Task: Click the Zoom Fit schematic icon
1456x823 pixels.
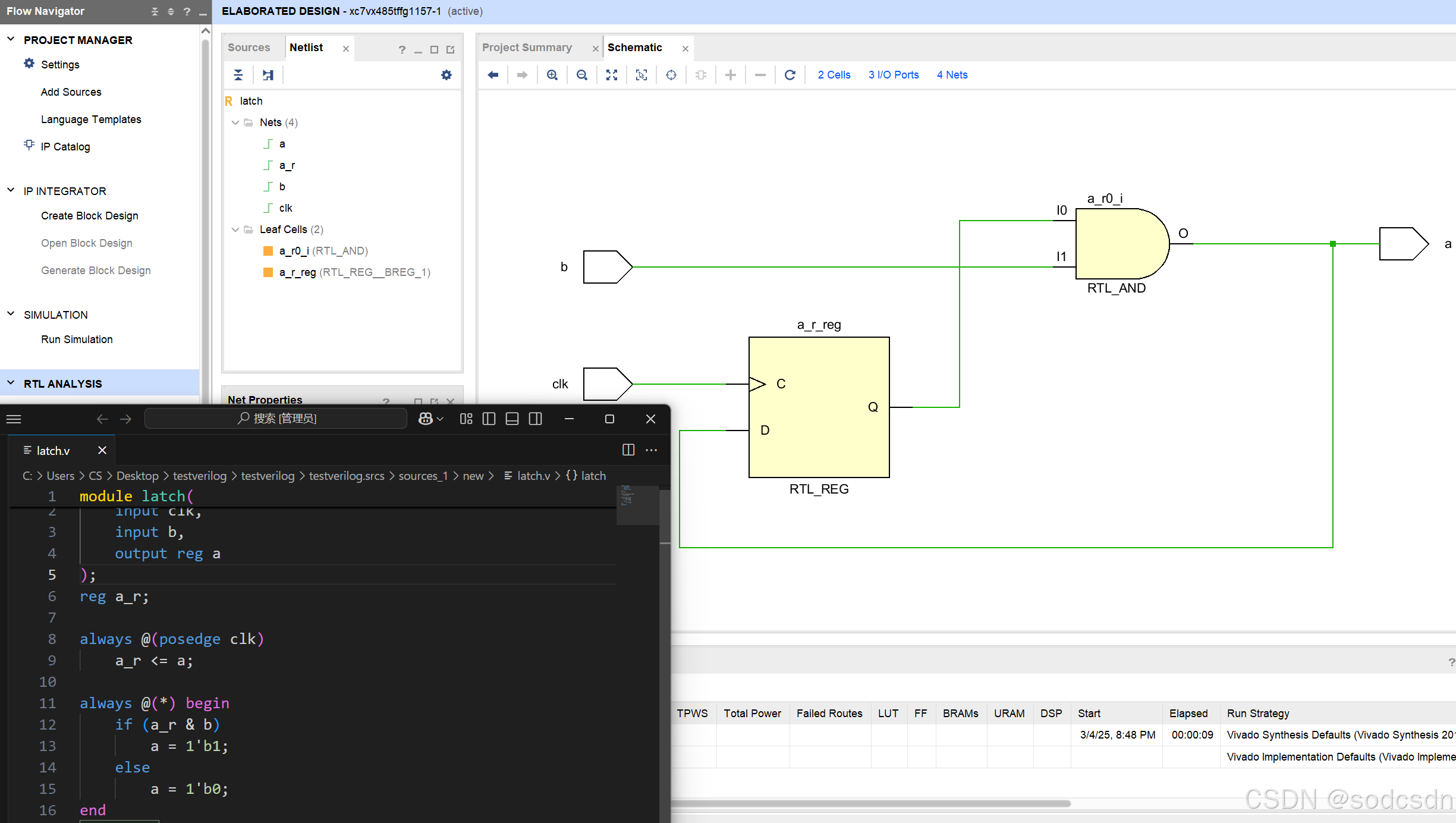Action: click(612, 75)
